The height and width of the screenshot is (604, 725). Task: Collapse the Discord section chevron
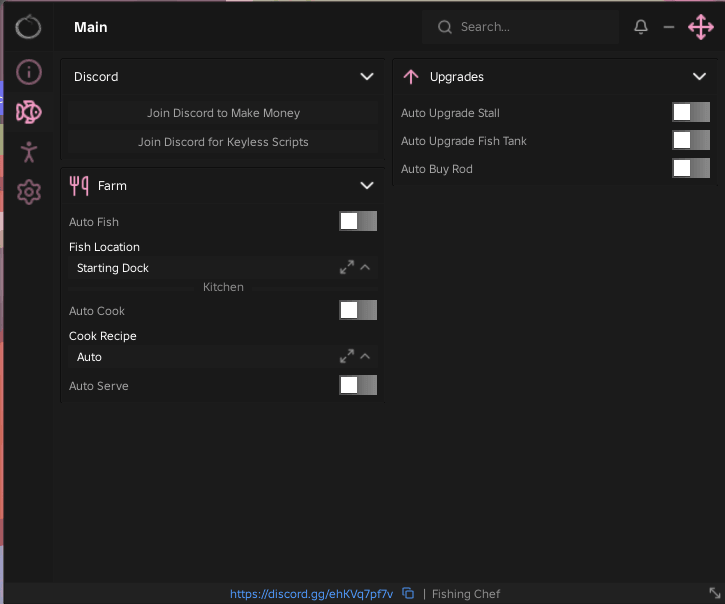pos(367,76)
